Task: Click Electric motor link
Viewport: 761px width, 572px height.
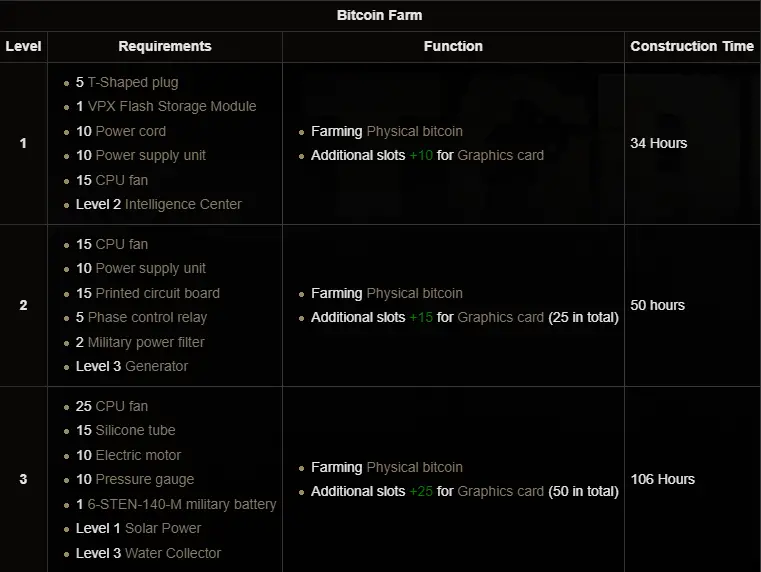Action: (138, 455)
